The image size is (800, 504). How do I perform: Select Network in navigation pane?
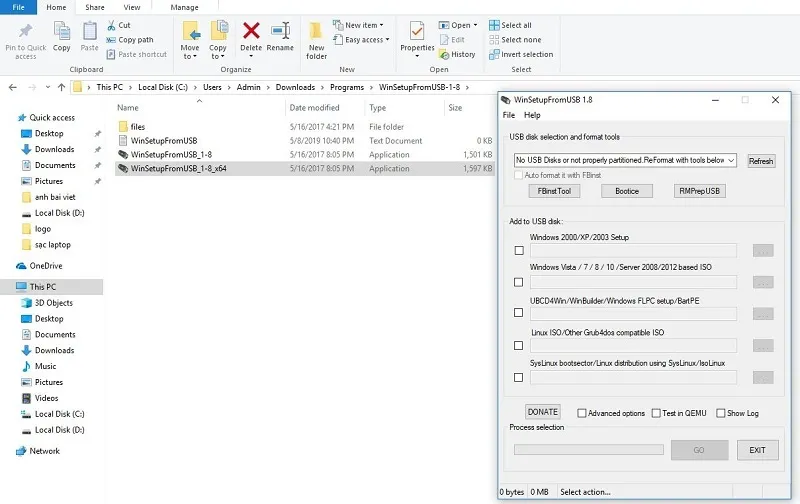[38, 451]
